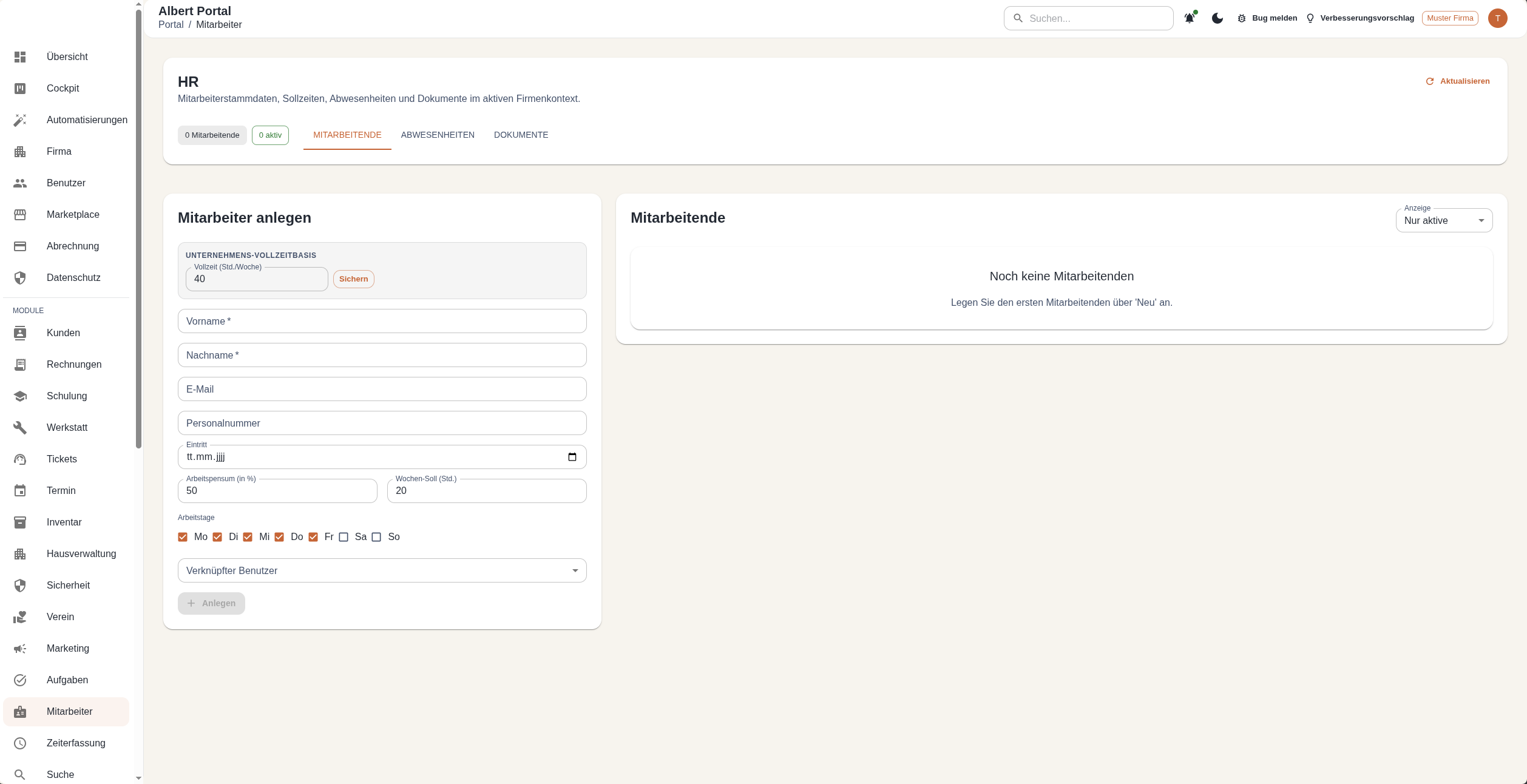This screenshot has height=784, width=1527.
Task: Open Automatisierungen magic wand icon
Action: pos(20,120)
